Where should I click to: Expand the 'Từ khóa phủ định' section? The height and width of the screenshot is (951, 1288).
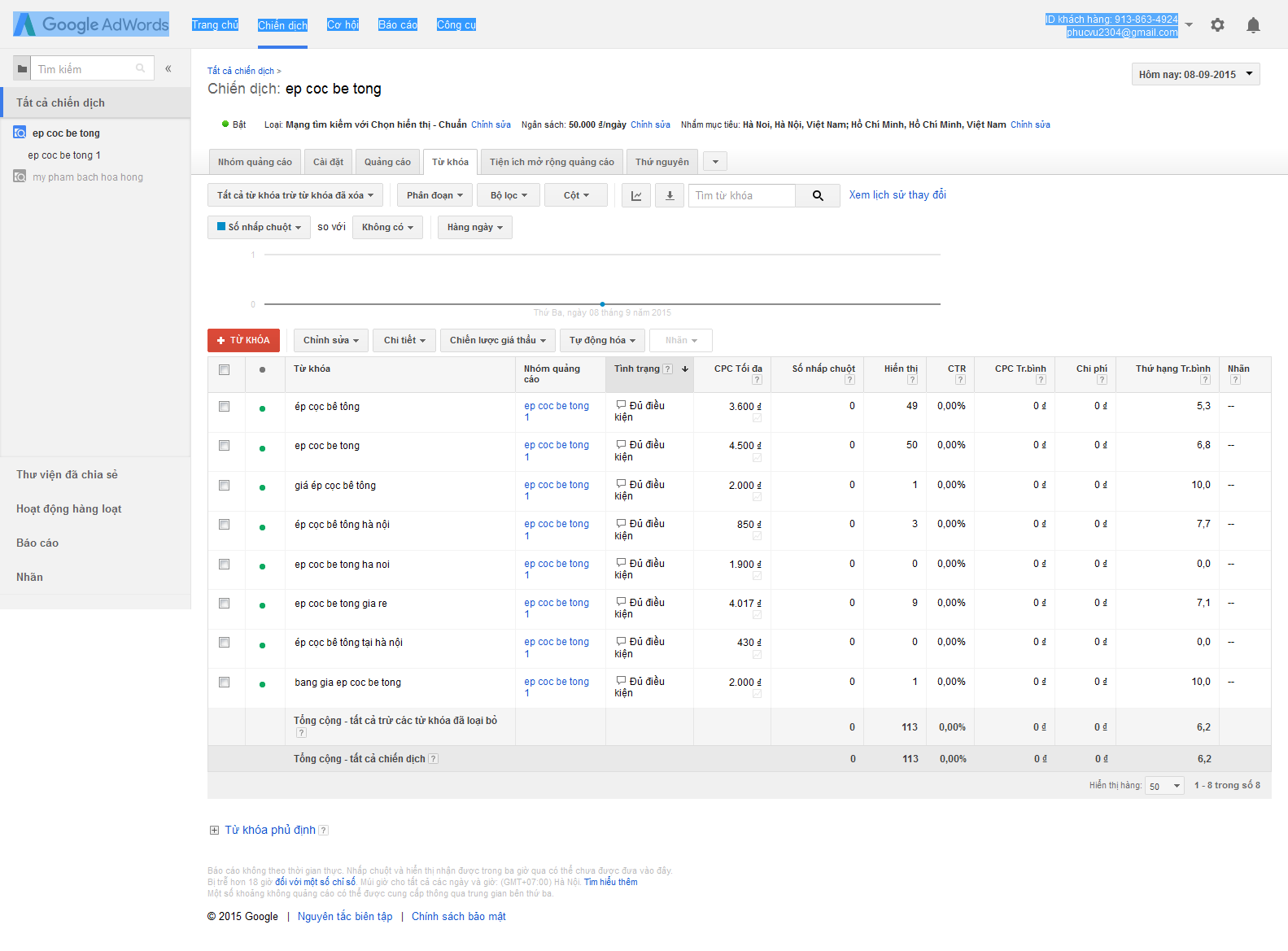(215, 831)
